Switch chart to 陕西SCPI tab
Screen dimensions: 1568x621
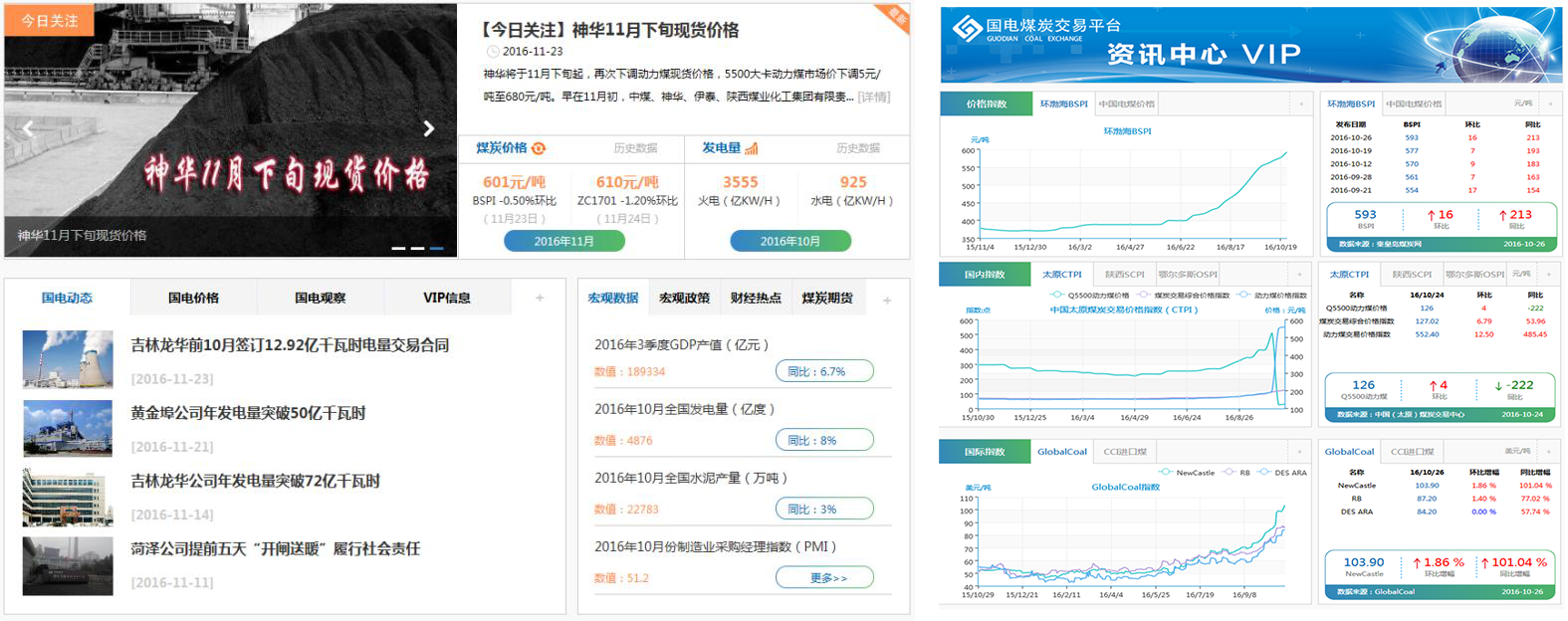(1124, 274)
